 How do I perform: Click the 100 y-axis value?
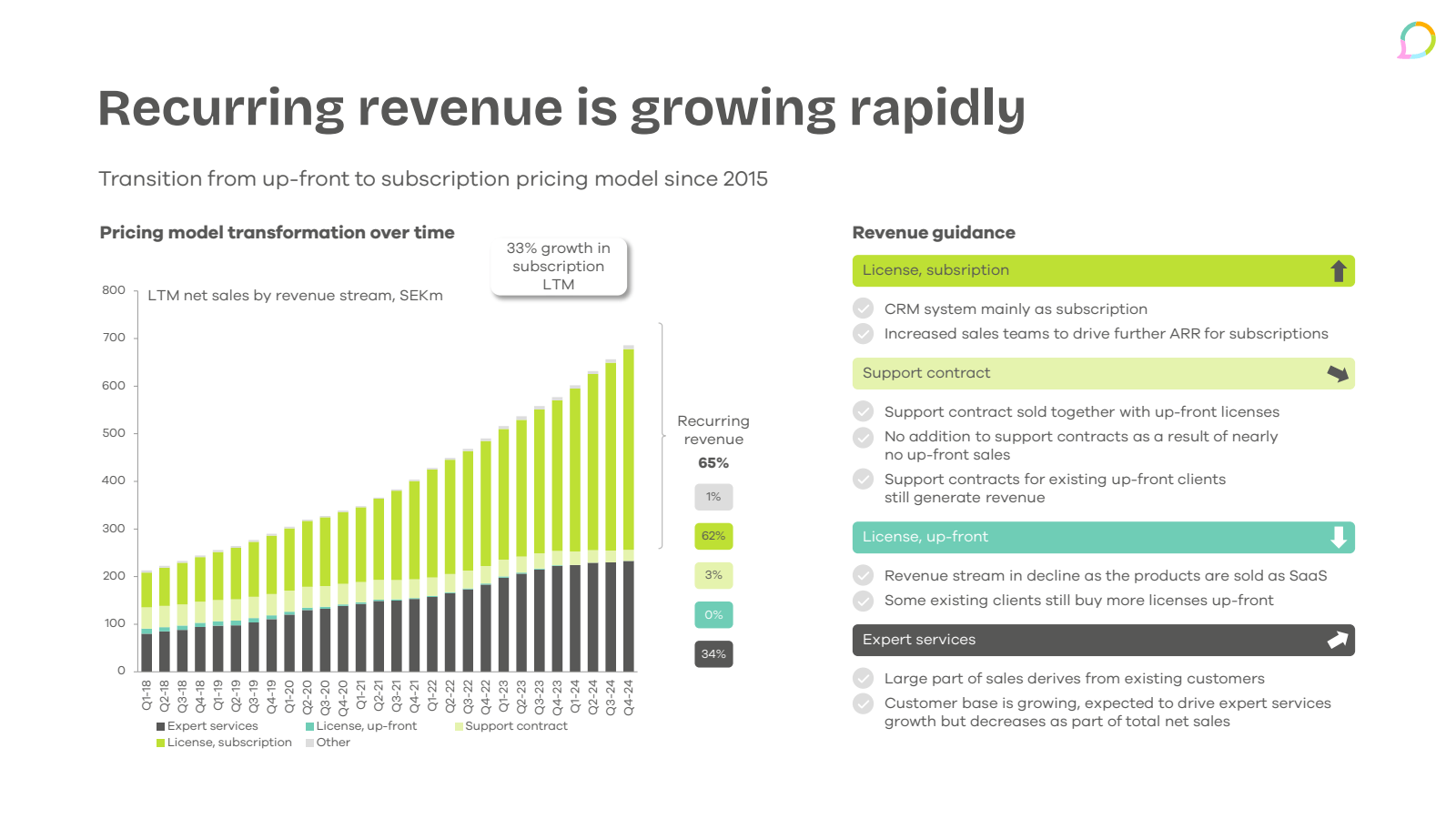click(114, 622)
